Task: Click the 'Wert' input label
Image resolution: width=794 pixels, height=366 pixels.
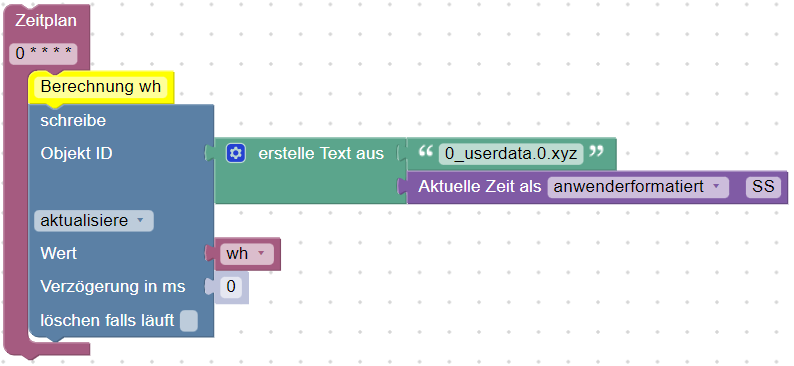Action: [x=59, y=253]
